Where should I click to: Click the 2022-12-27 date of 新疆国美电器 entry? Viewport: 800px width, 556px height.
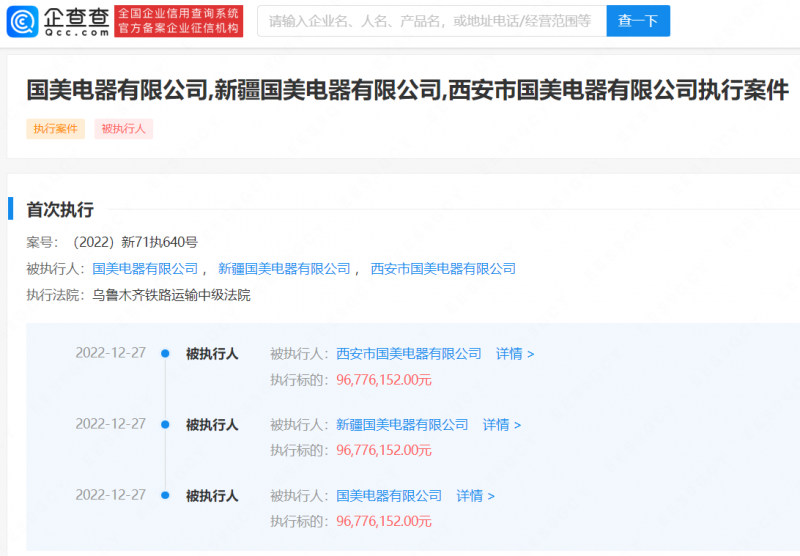pyautogui.click(x=111, y=424)
